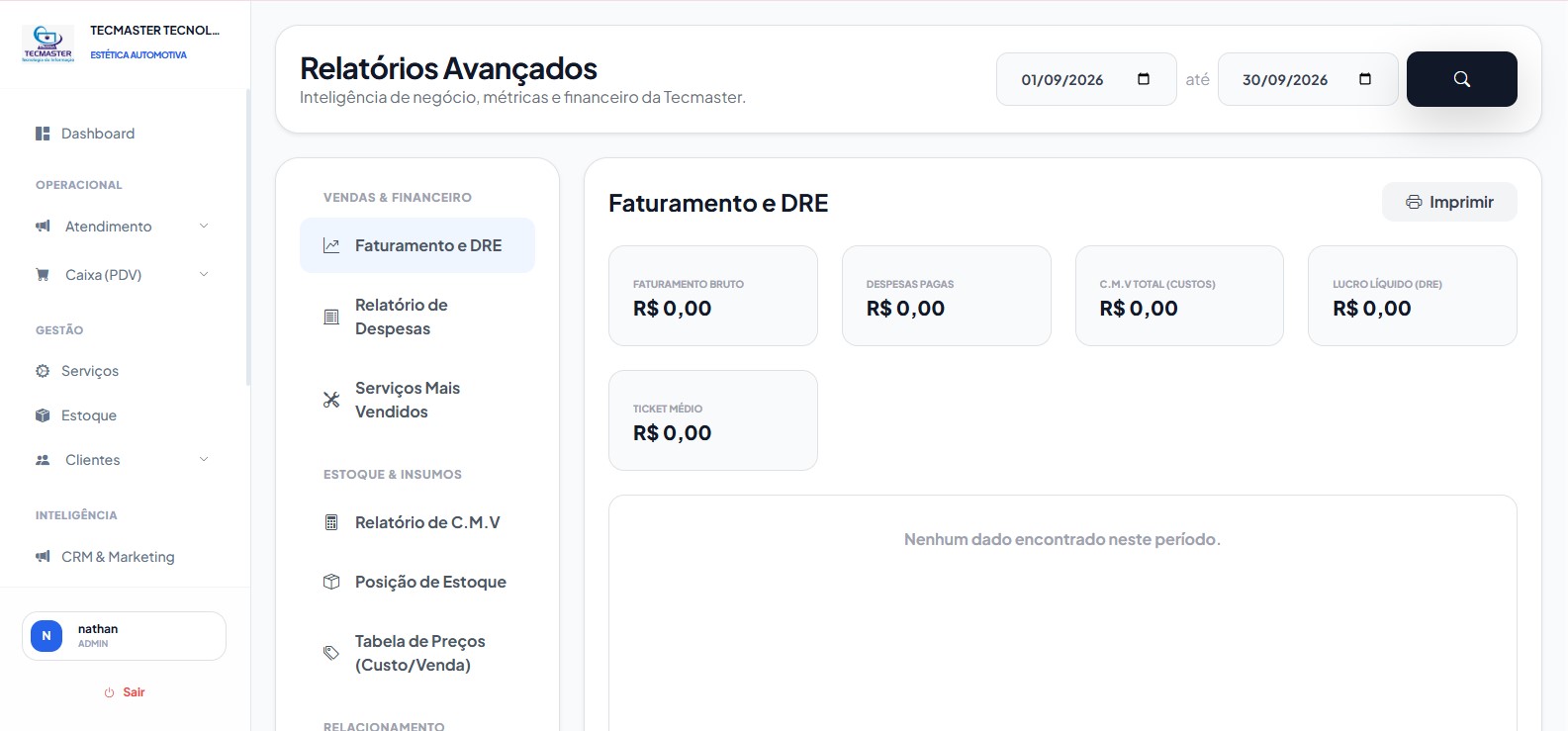Screen dimensions: 1568x731
Task: Click the Tabela de Preços tag icon
Action: coord(331,653)
